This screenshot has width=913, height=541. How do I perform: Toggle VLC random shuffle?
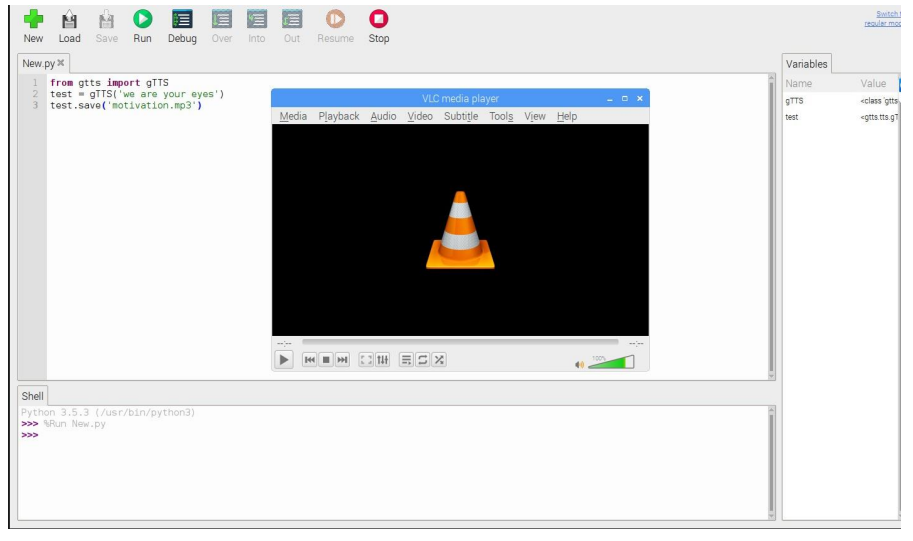(x=439, y=360)
